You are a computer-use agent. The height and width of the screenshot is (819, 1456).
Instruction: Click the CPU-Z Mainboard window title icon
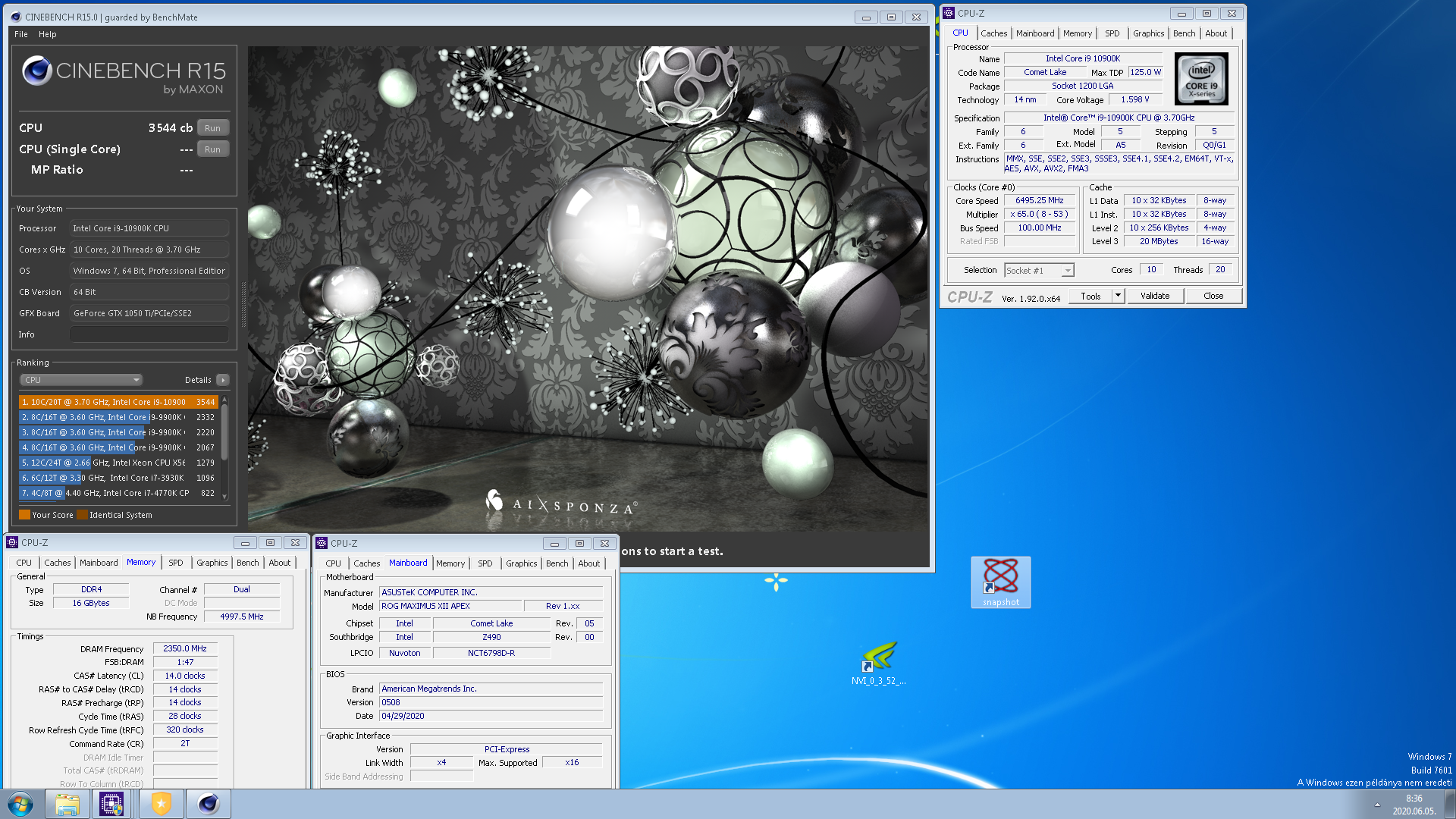point(322,543)
